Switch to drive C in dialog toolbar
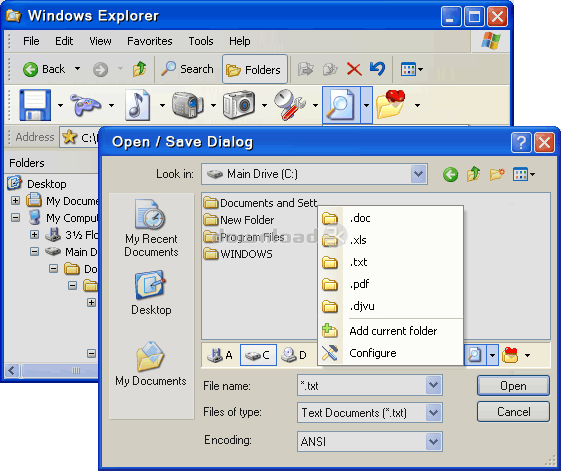The image size is (561, 471). (258, 355)
